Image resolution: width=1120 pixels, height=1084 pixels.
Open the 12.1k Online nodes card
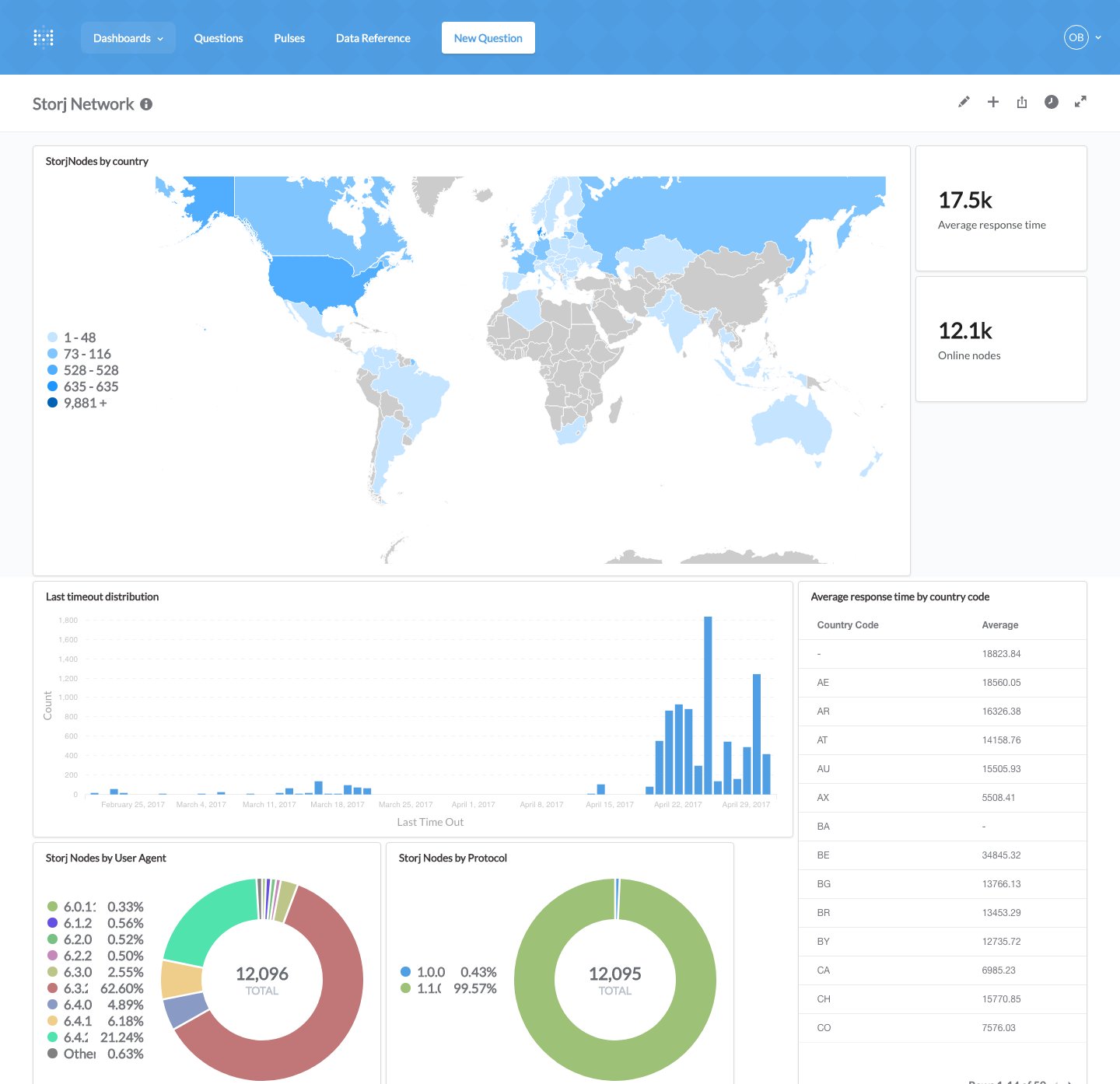[x=1001, y=339]
